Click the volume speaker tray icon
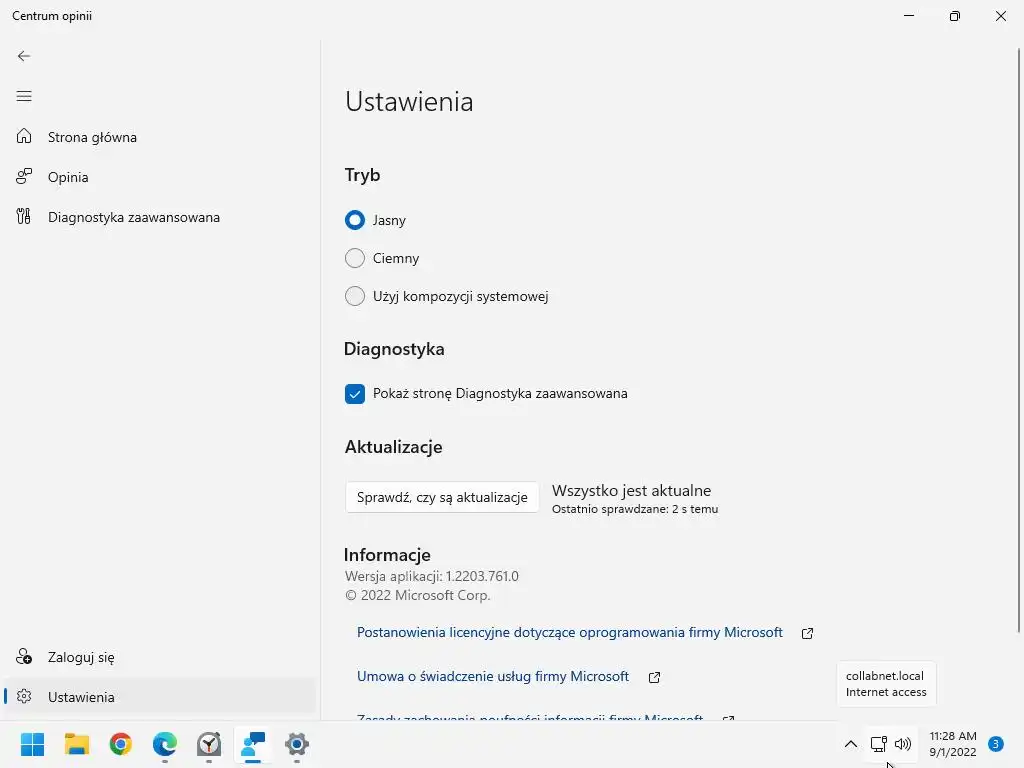 (x=903, y=744)
